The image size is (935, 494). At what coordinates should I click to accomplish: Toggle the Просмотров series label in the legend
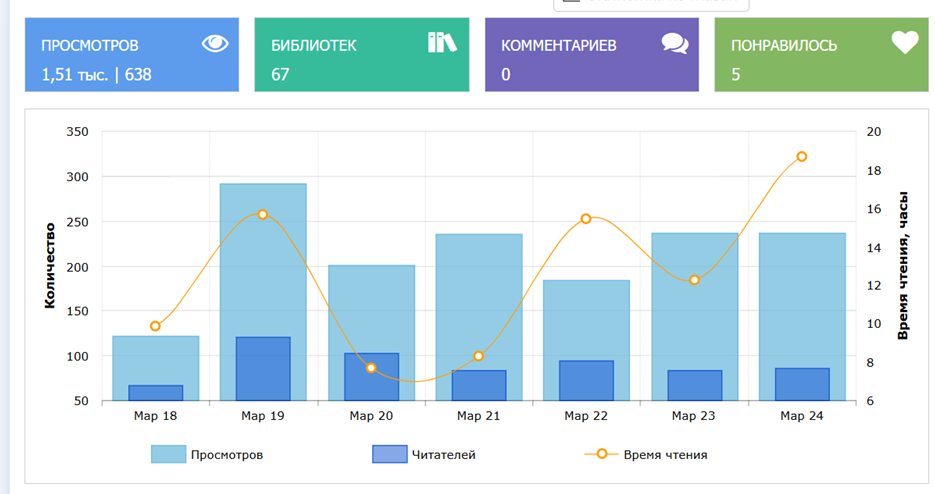click(x=227, y=455)
